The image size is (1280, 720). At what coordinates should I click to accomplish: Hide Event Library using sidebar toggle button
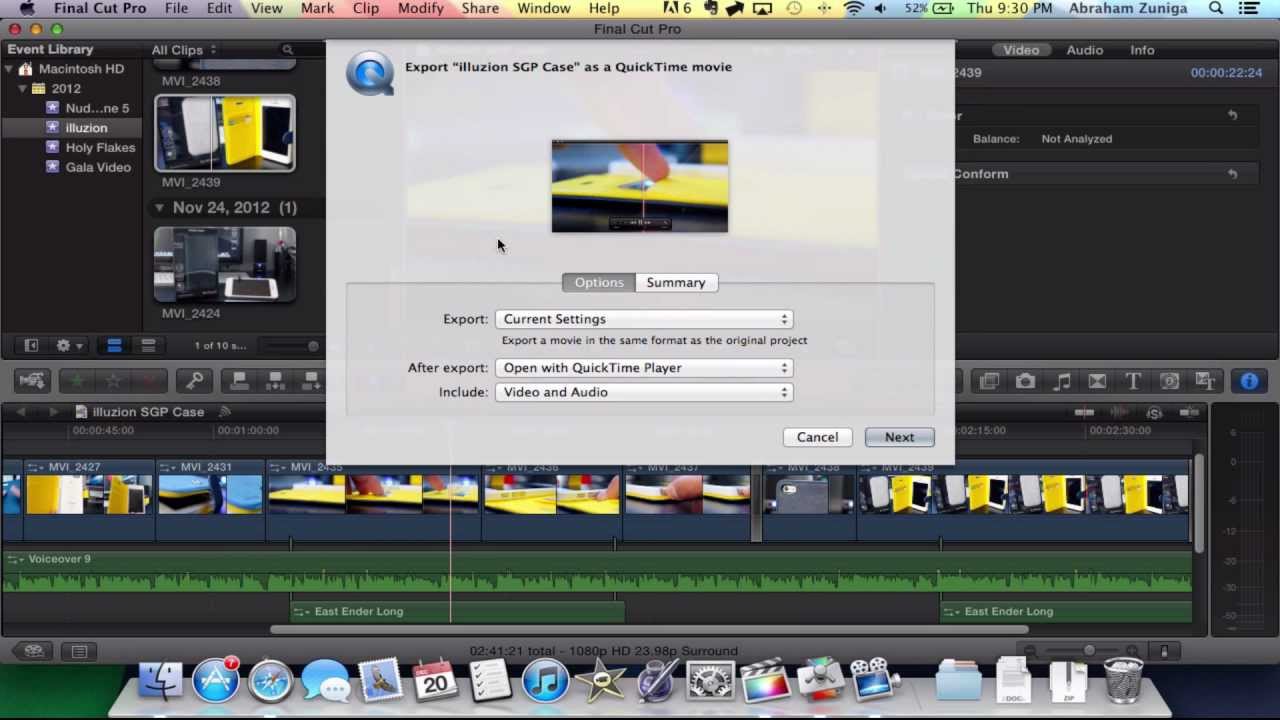(x=31, y=346)
